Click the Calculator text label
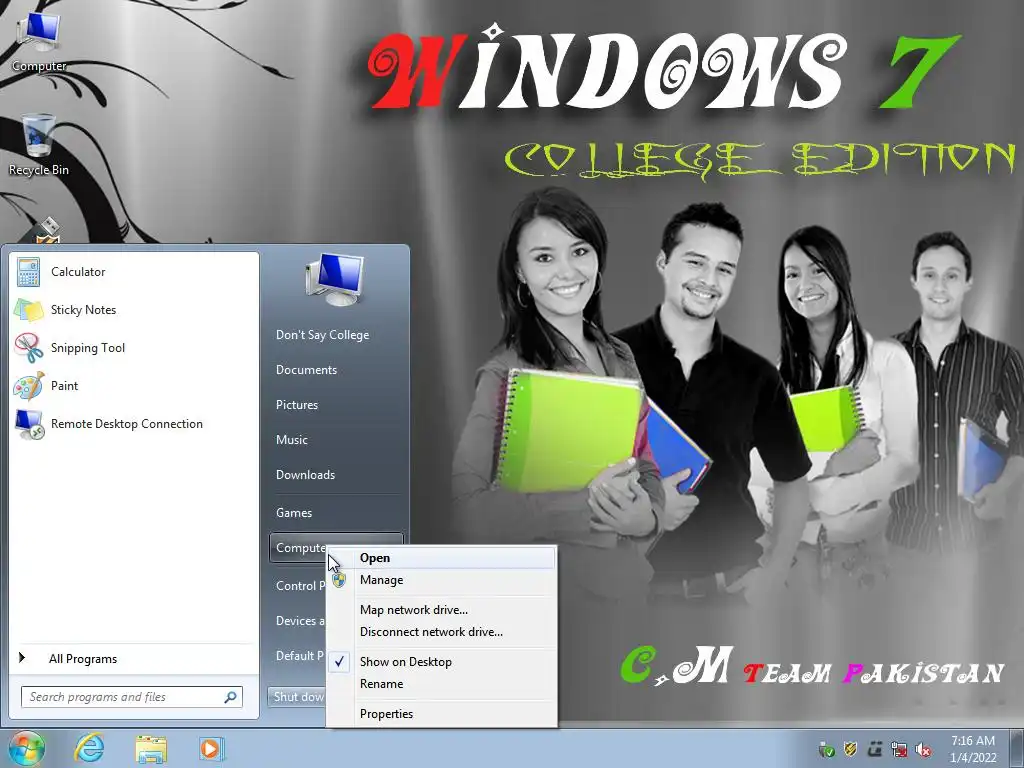The width and height of the screenshot is (1024, 768). coord(78,272)
